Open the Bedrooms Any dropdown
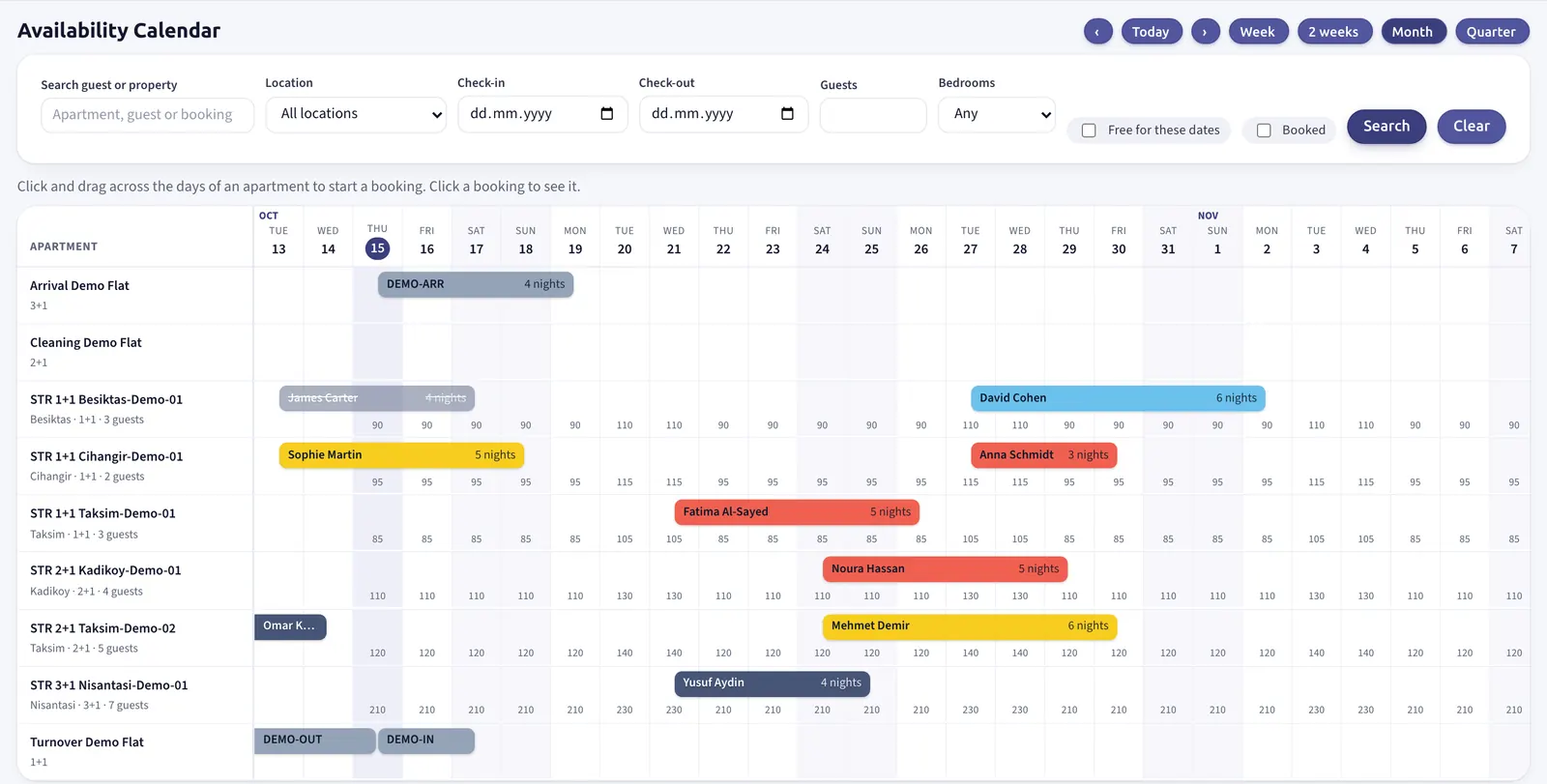 pyautogui.click(x=997, y=114)
